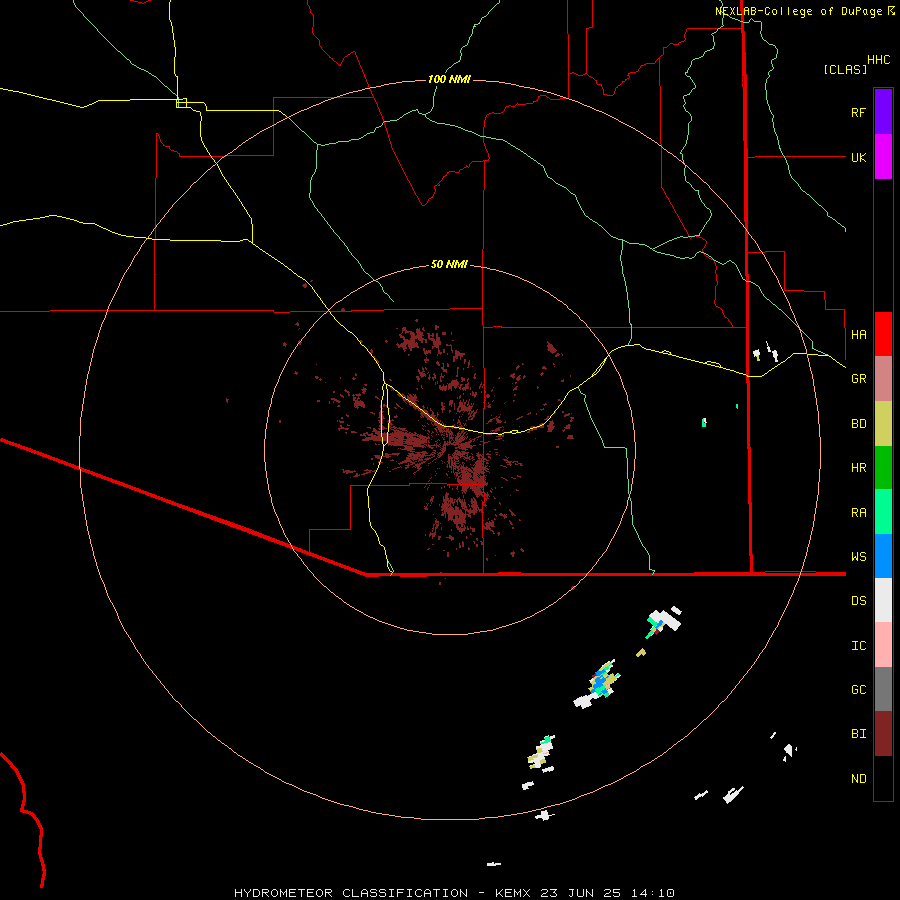Image resolution: width=900 pixels, height=900 pixels.
Task: Select the gray GC legend swatch
Action: pos(883,689)
